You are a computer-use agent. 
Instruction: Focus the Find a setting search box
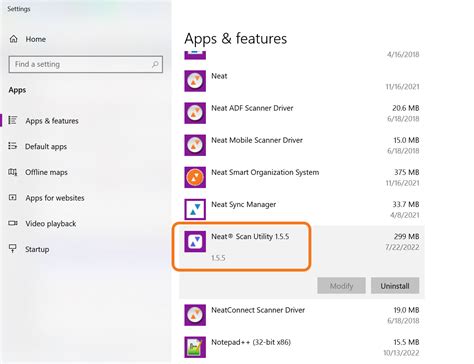click(86, 64)
